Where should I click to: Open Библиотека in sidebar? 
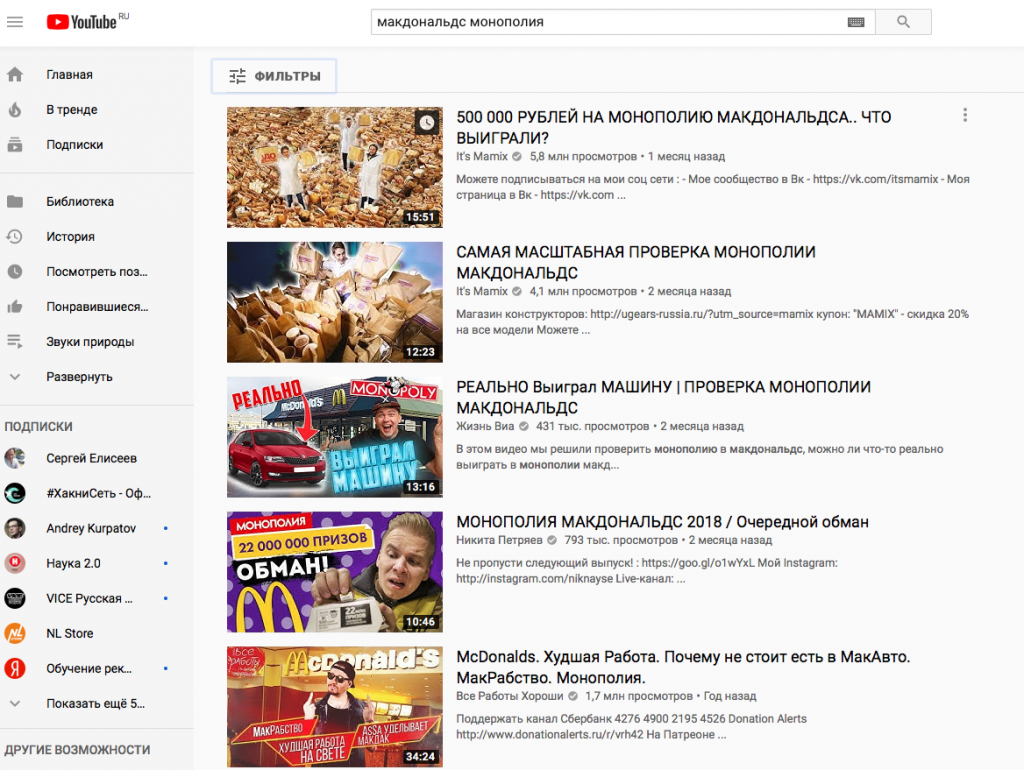tap(80, 201)
